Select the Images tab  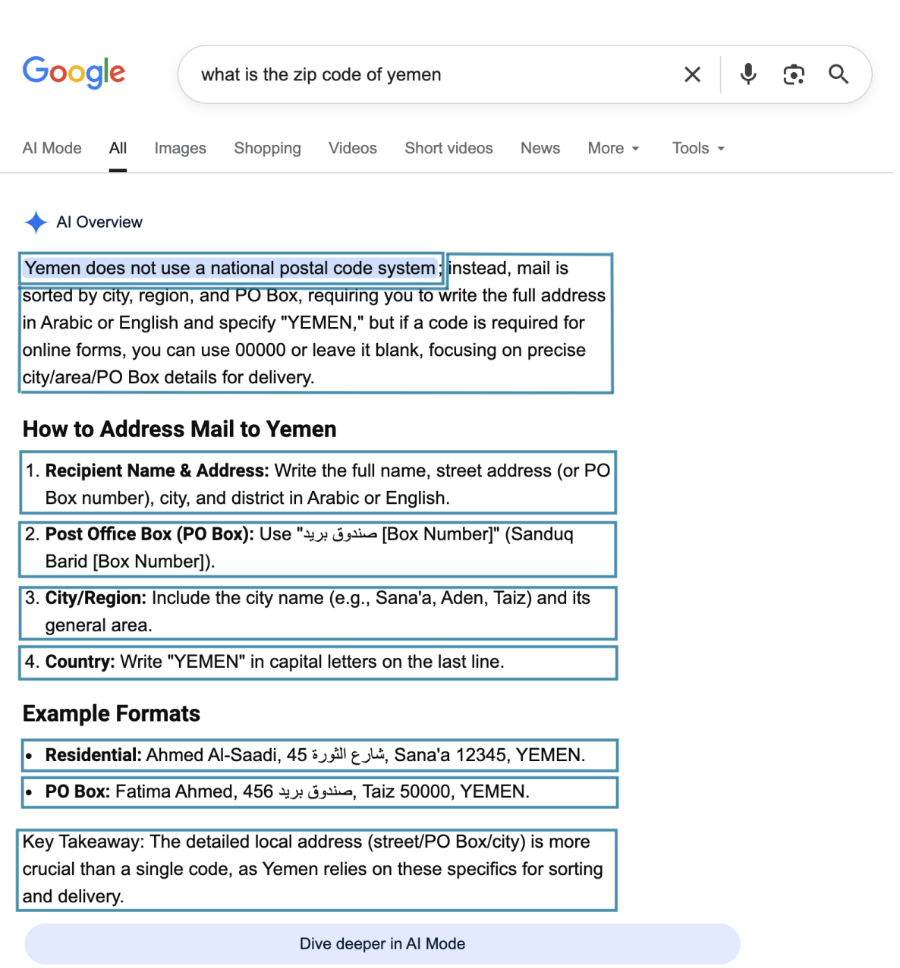(180, 148)
